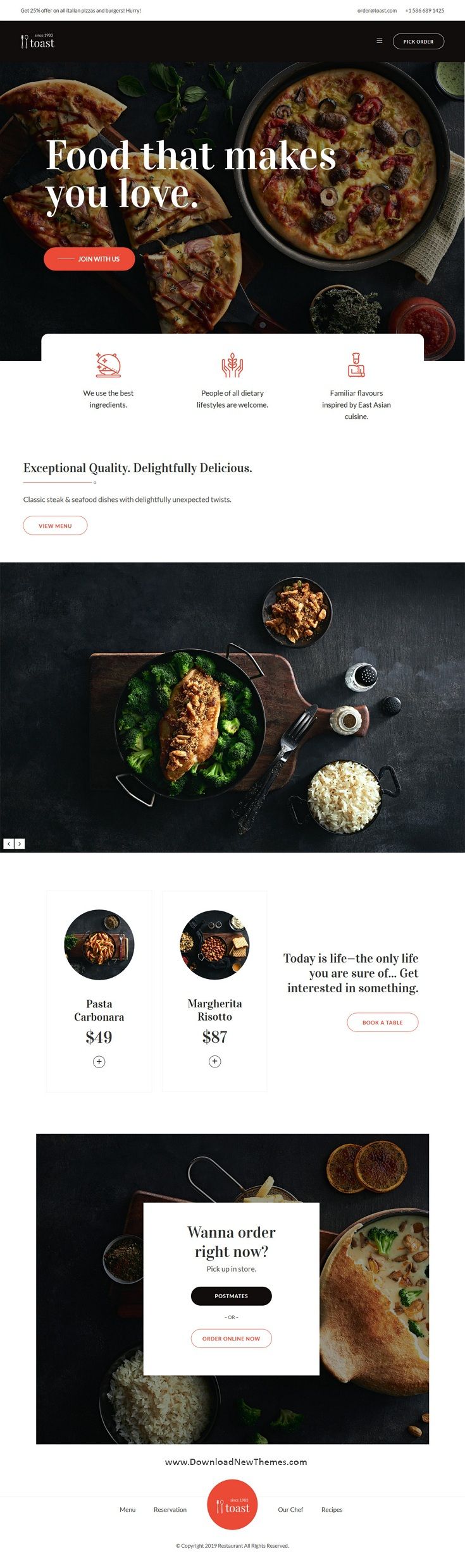Choose Postmates ordering button

(x=232, y=1296)
